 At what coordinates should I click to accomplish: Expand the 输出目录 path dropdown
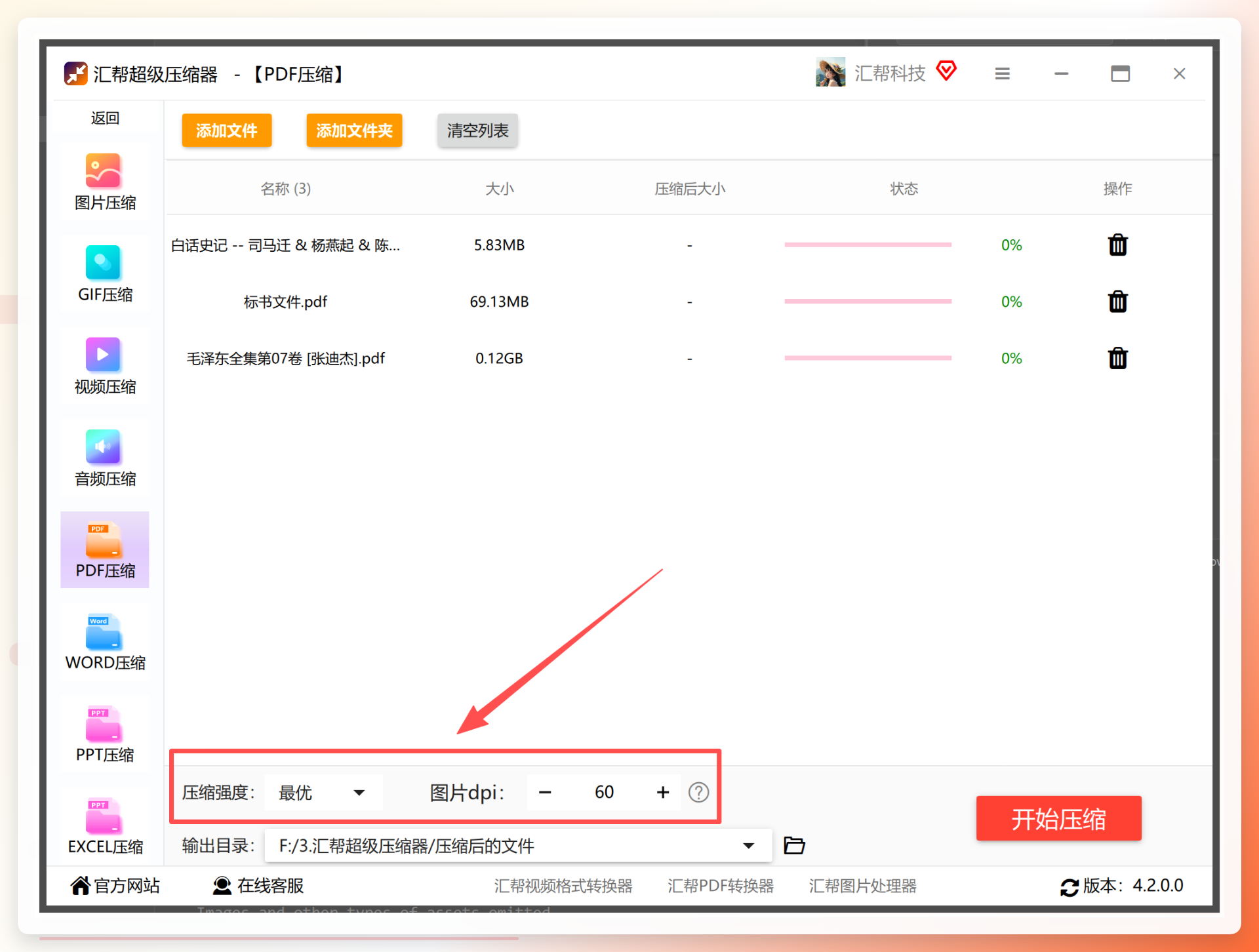pyautogui.click(x=748, y=846)
